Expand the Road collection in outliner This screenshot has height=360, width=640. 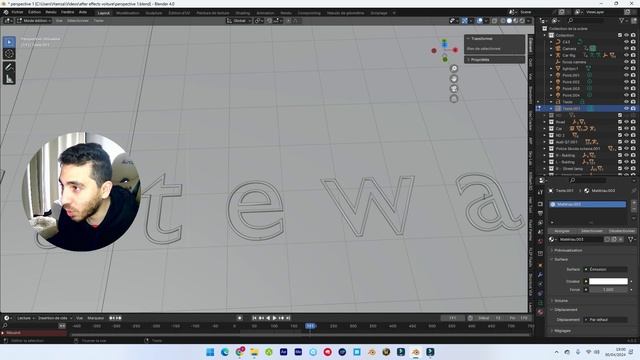544,122
